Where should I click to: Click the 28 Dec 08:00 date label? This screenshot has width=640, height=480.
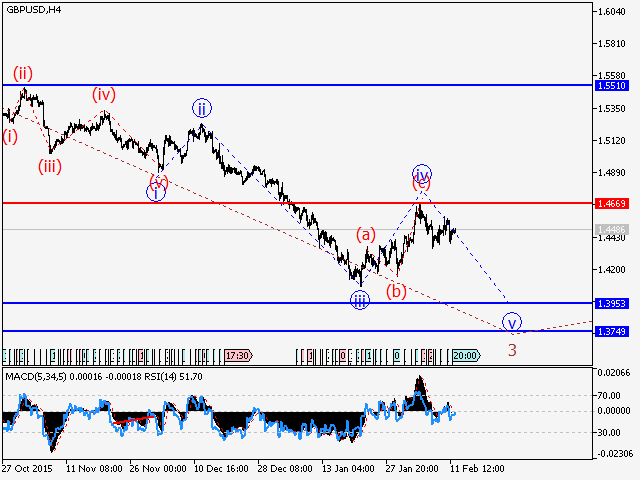pyautogui.click(x=285, y=469)
